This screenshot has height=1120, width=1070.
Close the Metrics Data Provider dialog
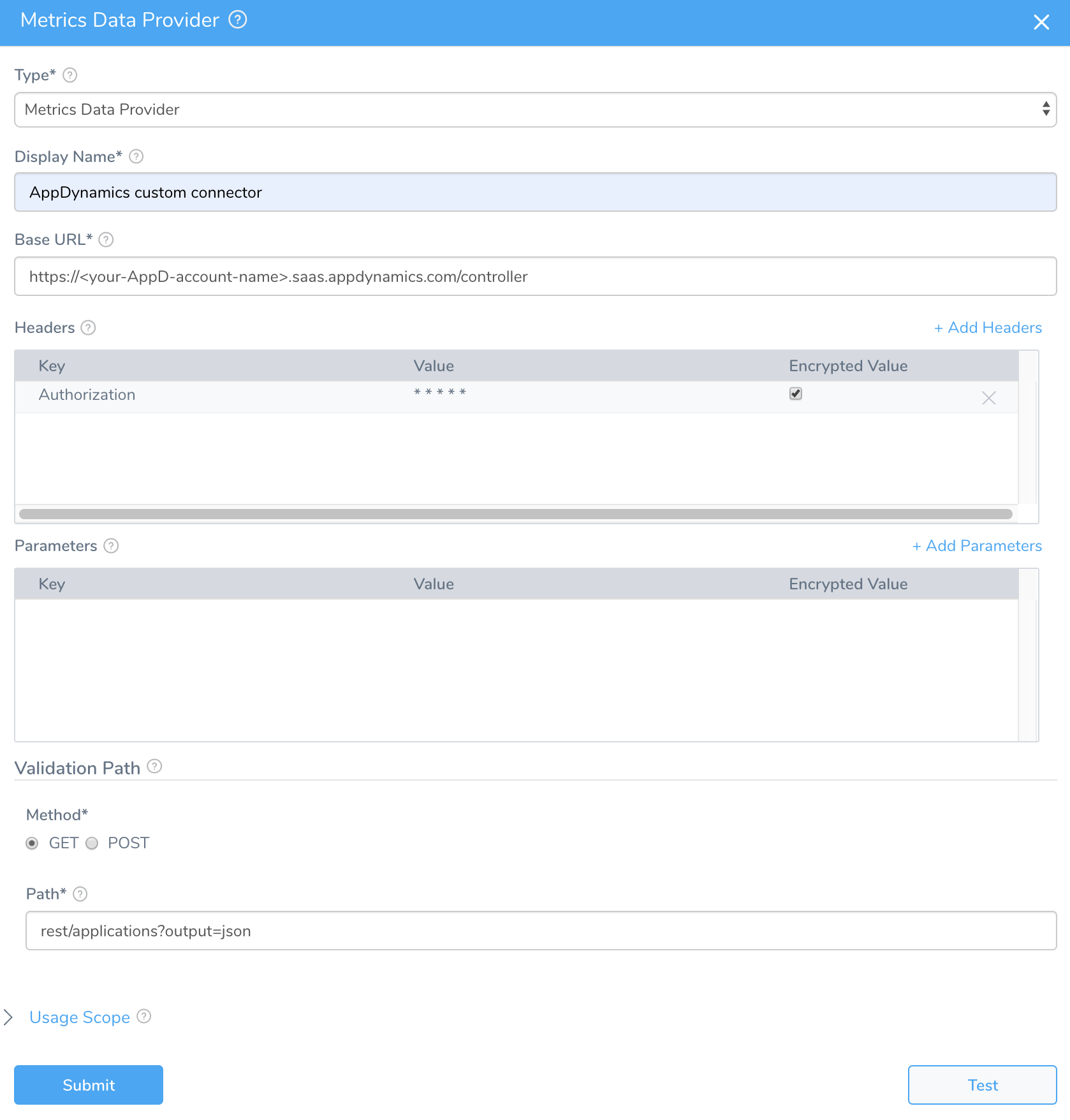click(x=1041, y=22)
